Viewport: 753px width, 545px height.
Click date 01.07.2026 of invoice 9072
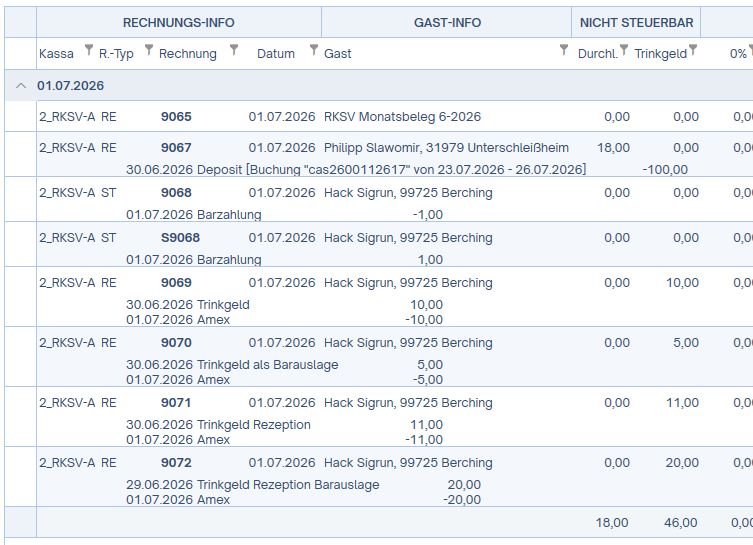282,463
